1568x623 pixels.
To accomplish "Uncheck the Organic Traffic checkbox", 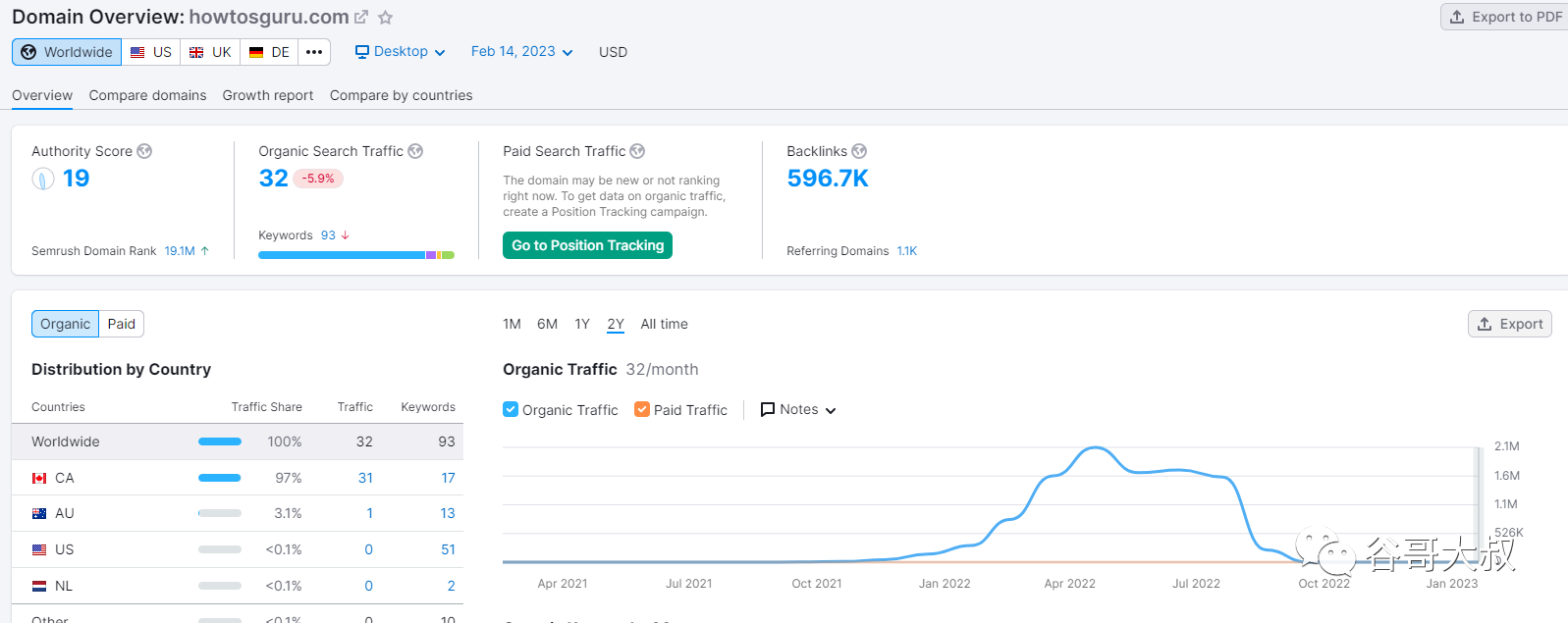I will click(x=511, y=410).
